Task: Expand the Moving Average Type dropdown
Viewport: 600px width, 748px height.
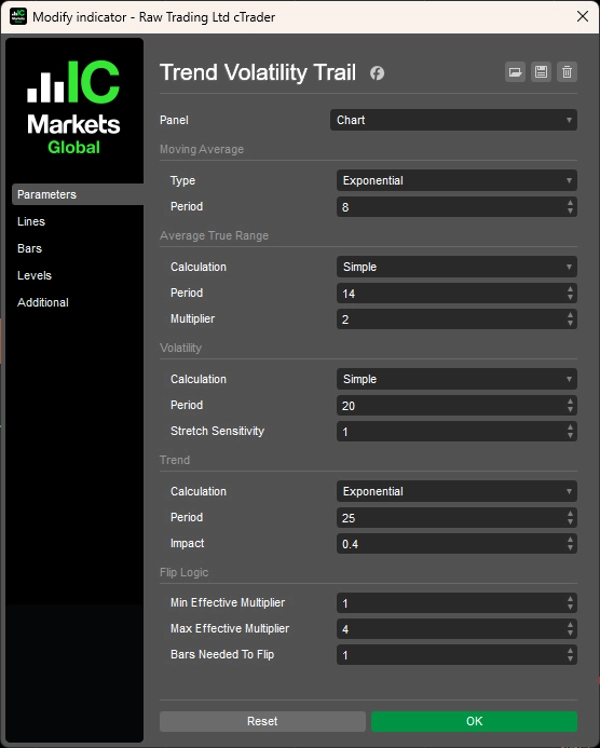Action: tap(456, 181)
